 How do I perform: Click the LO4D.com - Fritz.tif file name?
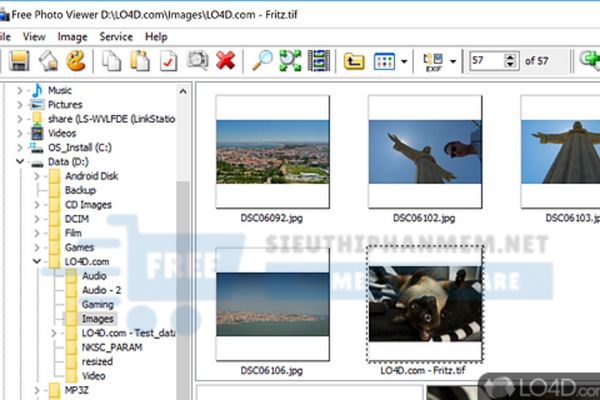(423, 371)
